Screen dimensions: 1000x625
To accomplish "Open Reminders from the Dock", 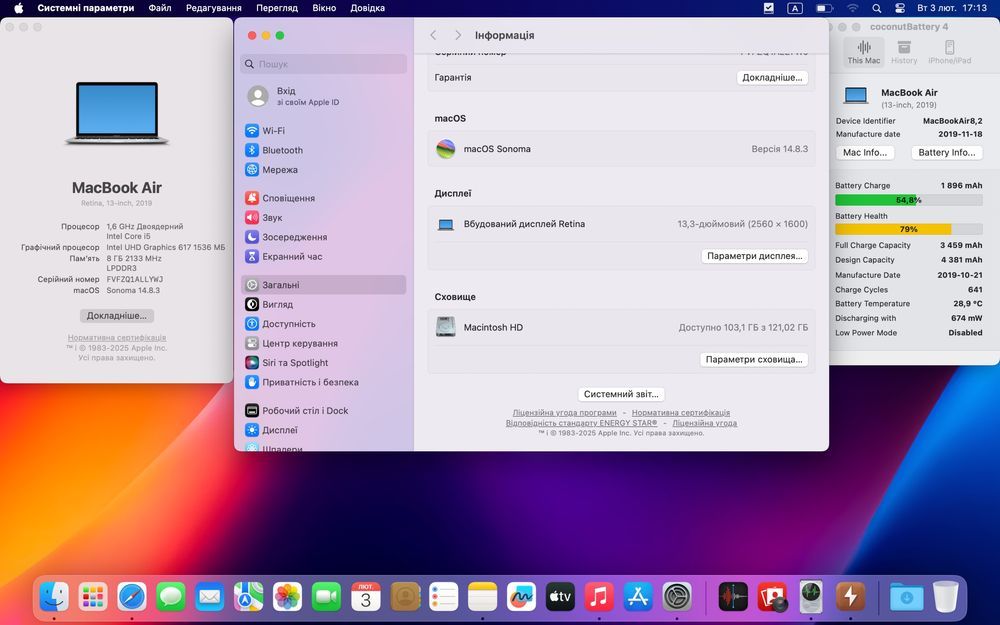I will [x=444, y=598].
